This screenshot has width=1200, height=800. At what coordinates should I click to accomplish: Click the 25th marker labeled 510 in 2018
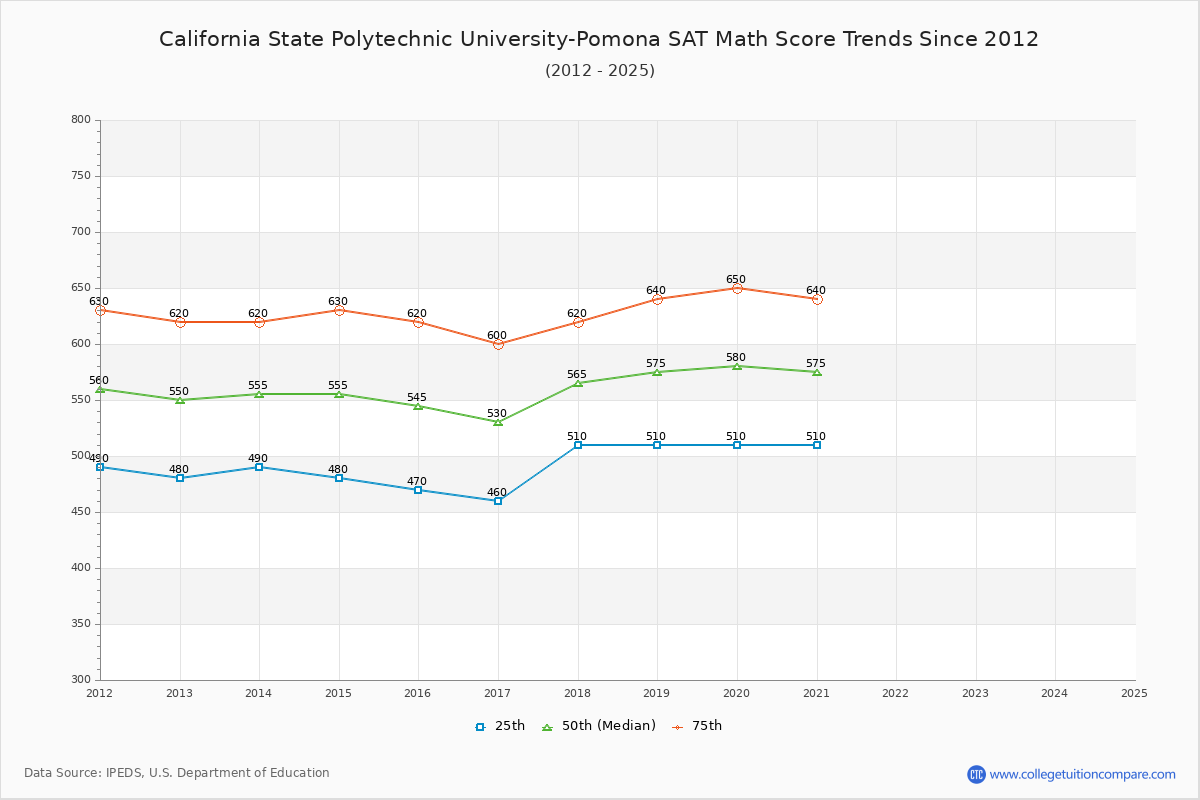(x=578, y=445)
